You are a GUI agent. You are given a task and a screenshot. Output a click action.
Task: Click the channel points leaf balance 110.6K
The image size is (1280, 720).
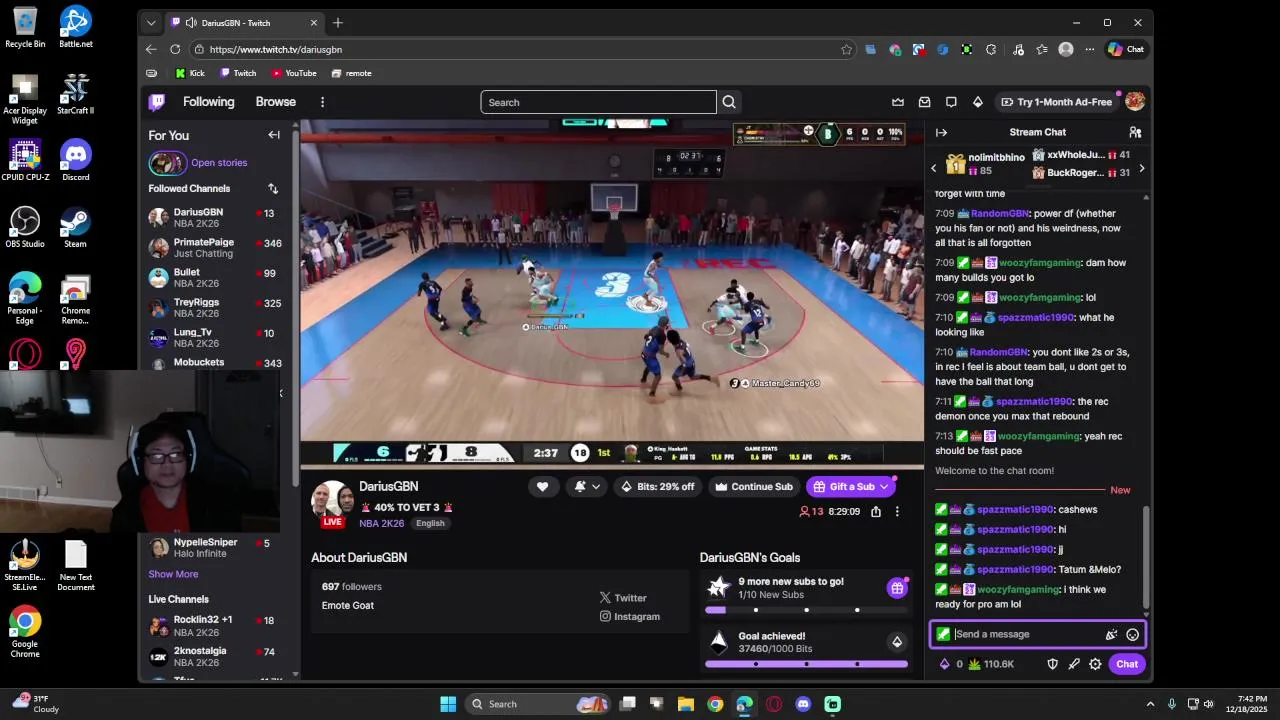(x=991, y=664)
